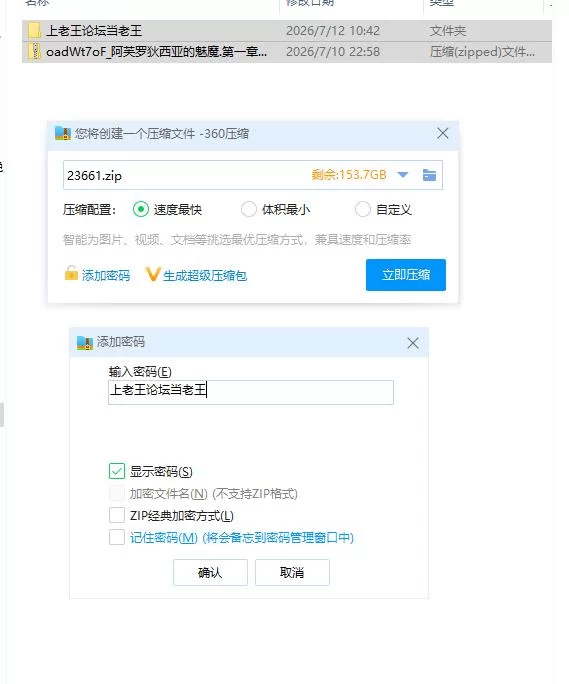Click the lock icon beside 添加密码
Screen dimensions: 569x684
[71, 274]
